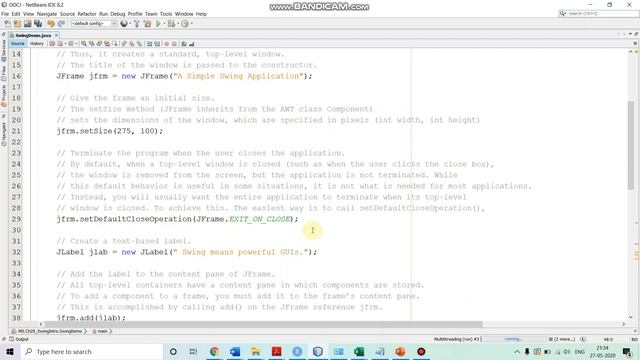
Task: Open the Navigate menu
Action: tap(47, 14)
